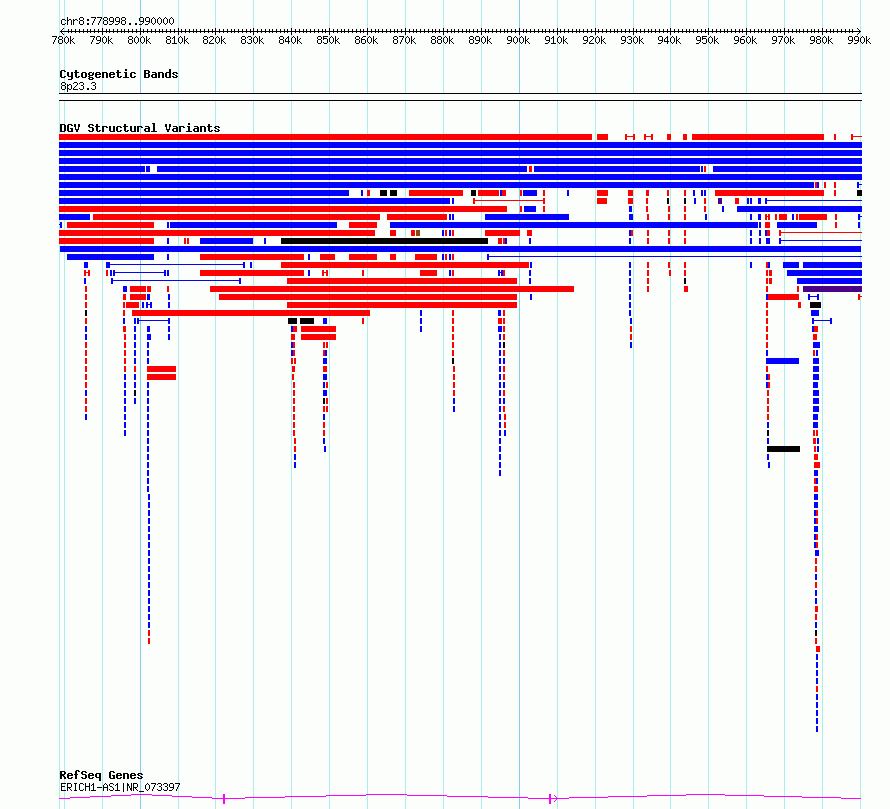890x809 pixels.
Task: Click the 790k ruler label
Action: (x=101, y=40)
